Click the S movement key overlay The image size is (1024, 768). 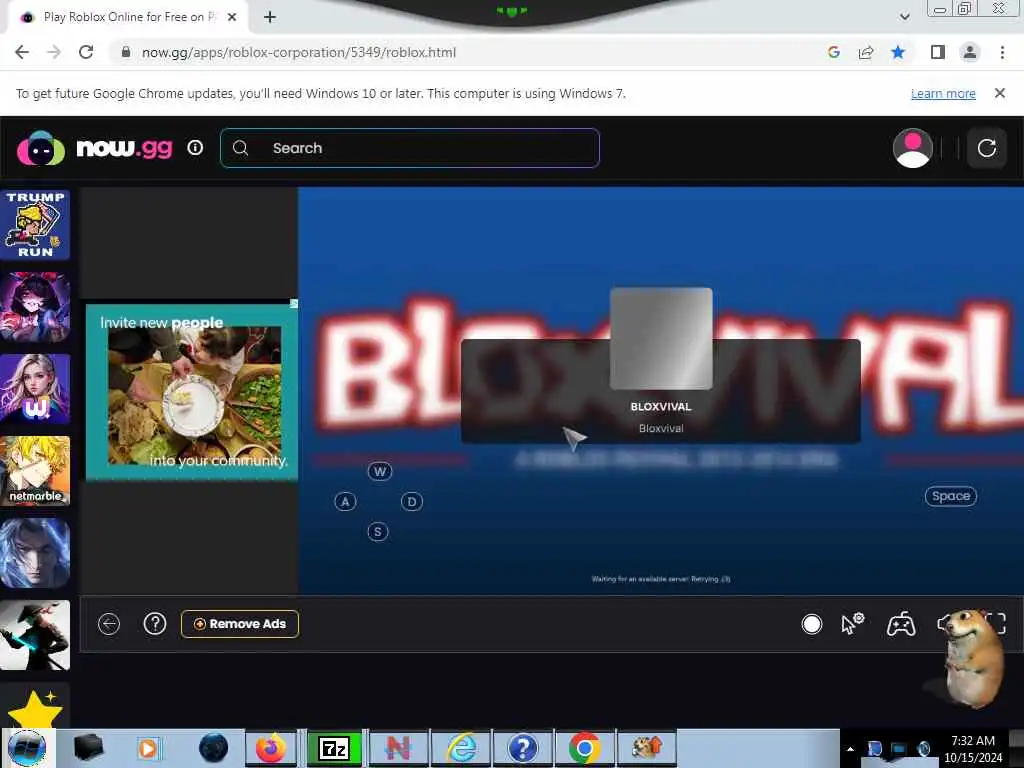pyautogui.click(x=377, y=532)
